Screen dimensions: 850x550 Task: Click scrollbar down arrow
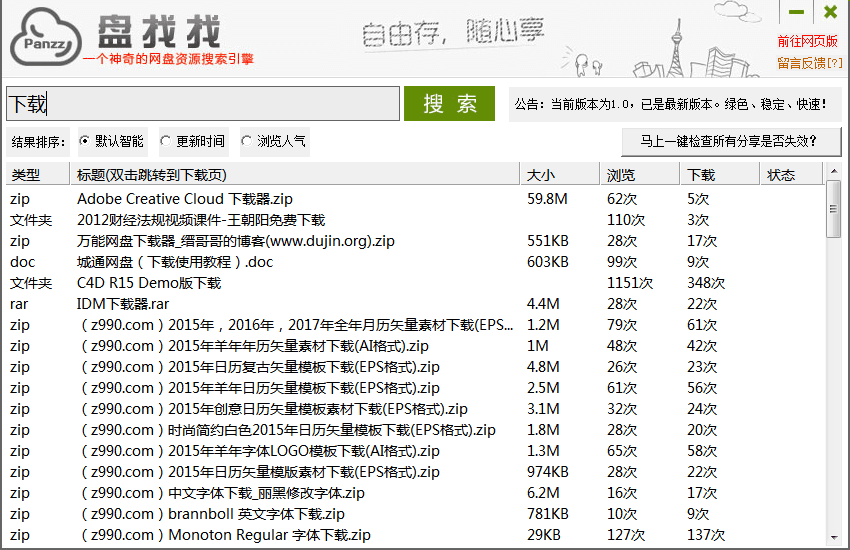pyautogui.click(x=834, y=538)
